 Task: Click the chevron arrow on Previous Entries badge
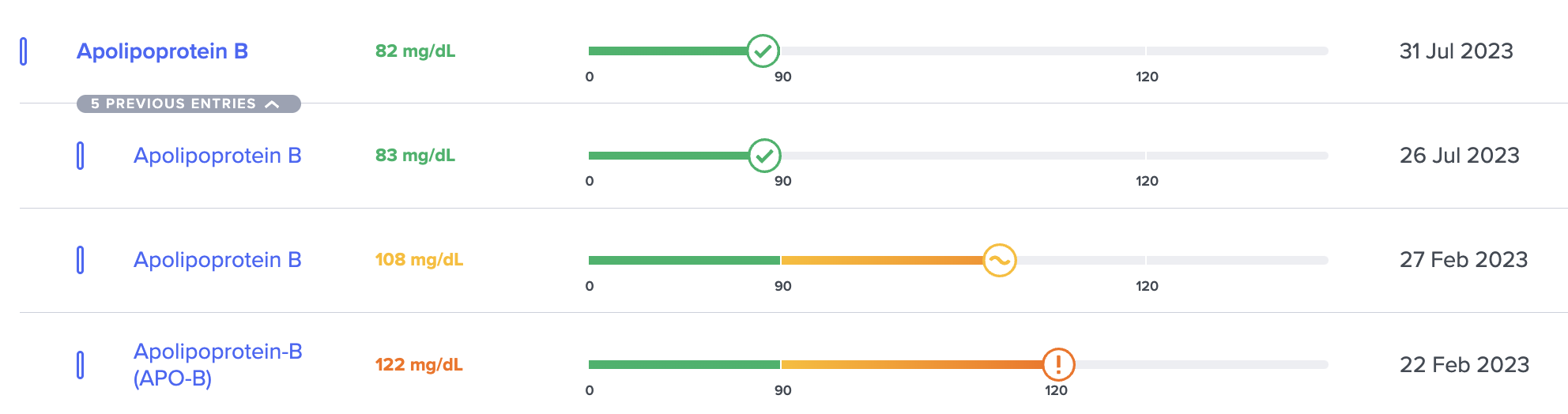(x=272, y=104)
